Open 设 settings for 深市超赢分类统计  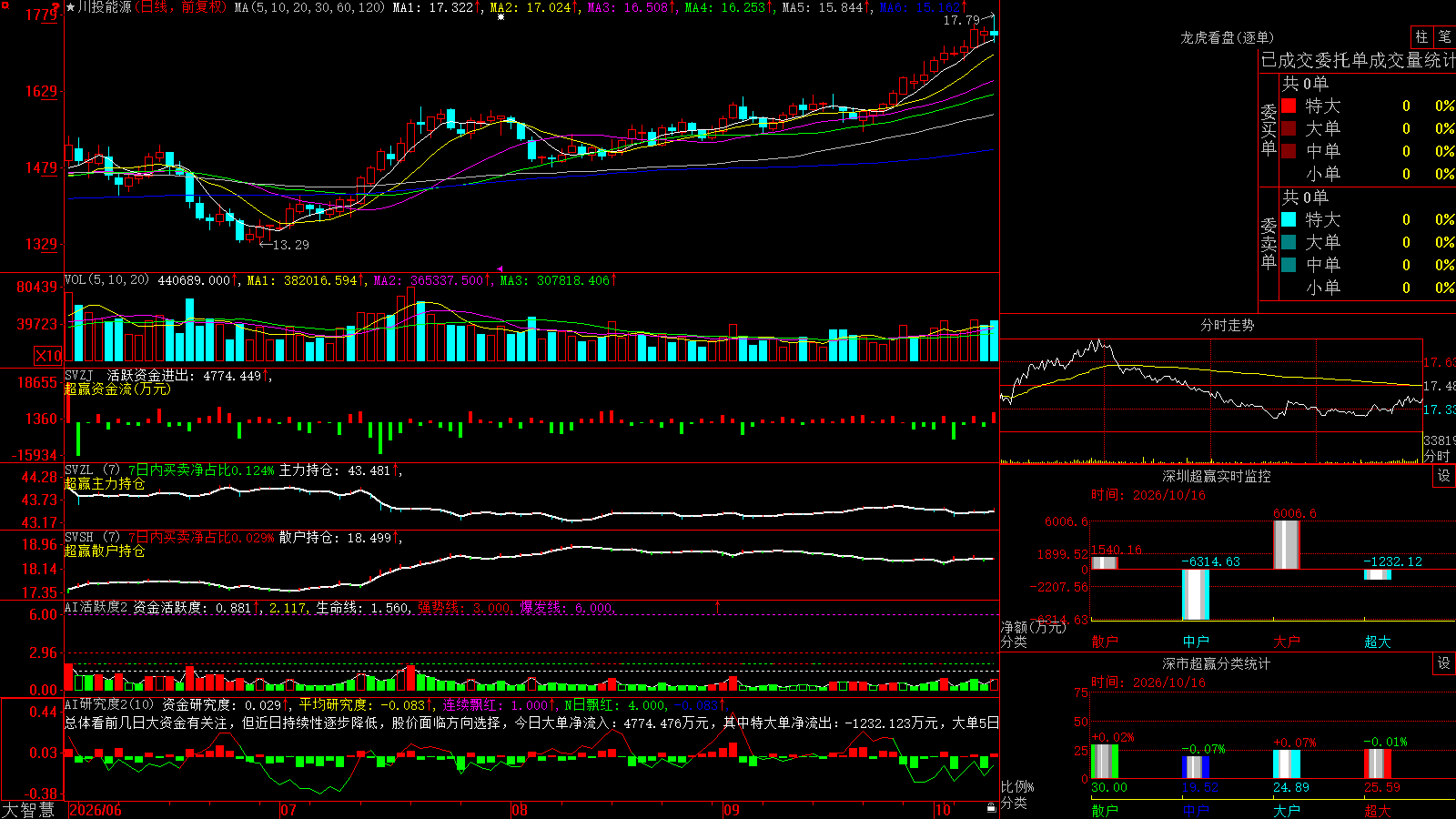pos(1444,663)
